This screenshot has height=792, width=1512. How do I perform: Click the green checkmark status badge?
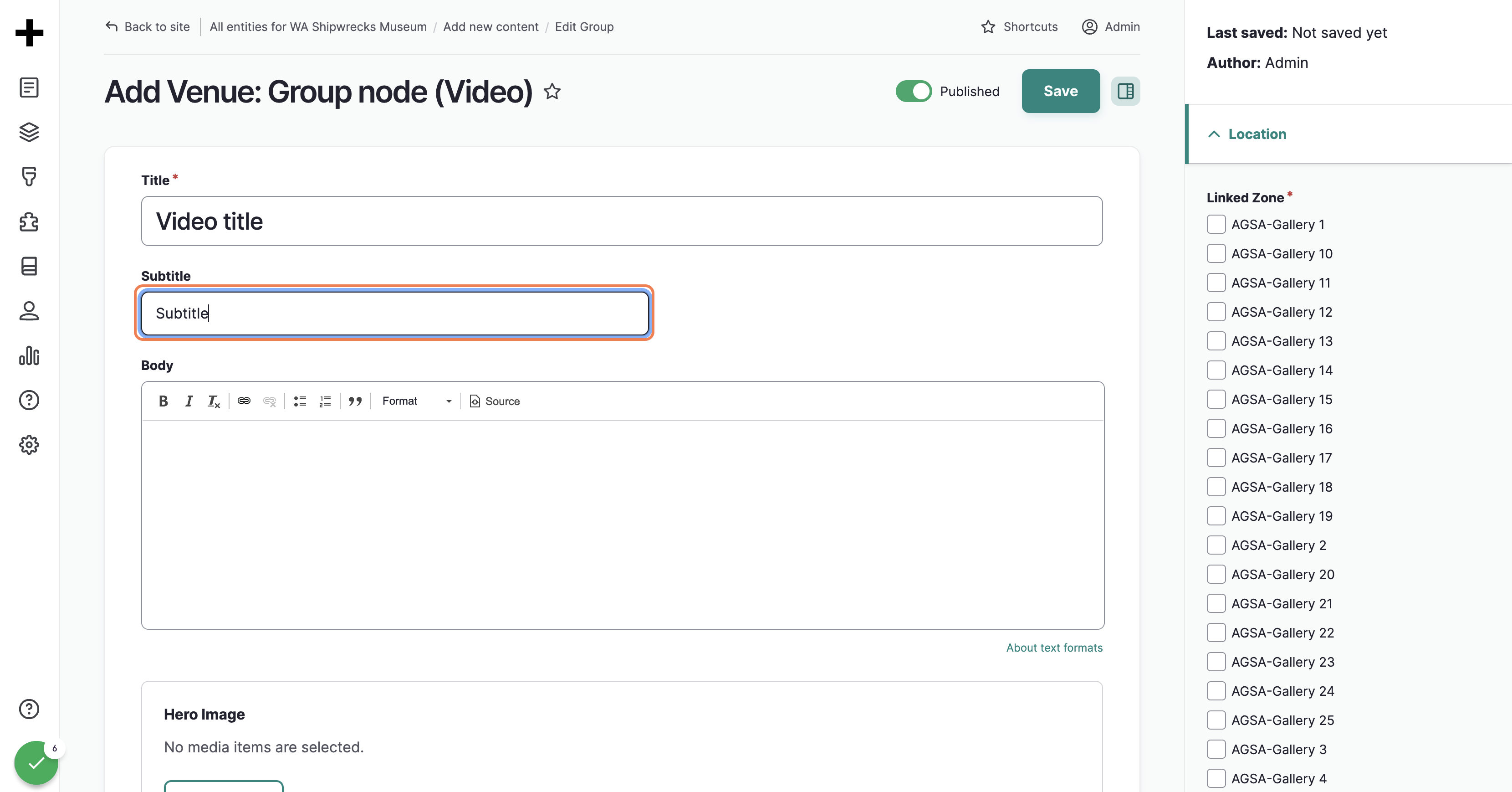click(36, 763)
